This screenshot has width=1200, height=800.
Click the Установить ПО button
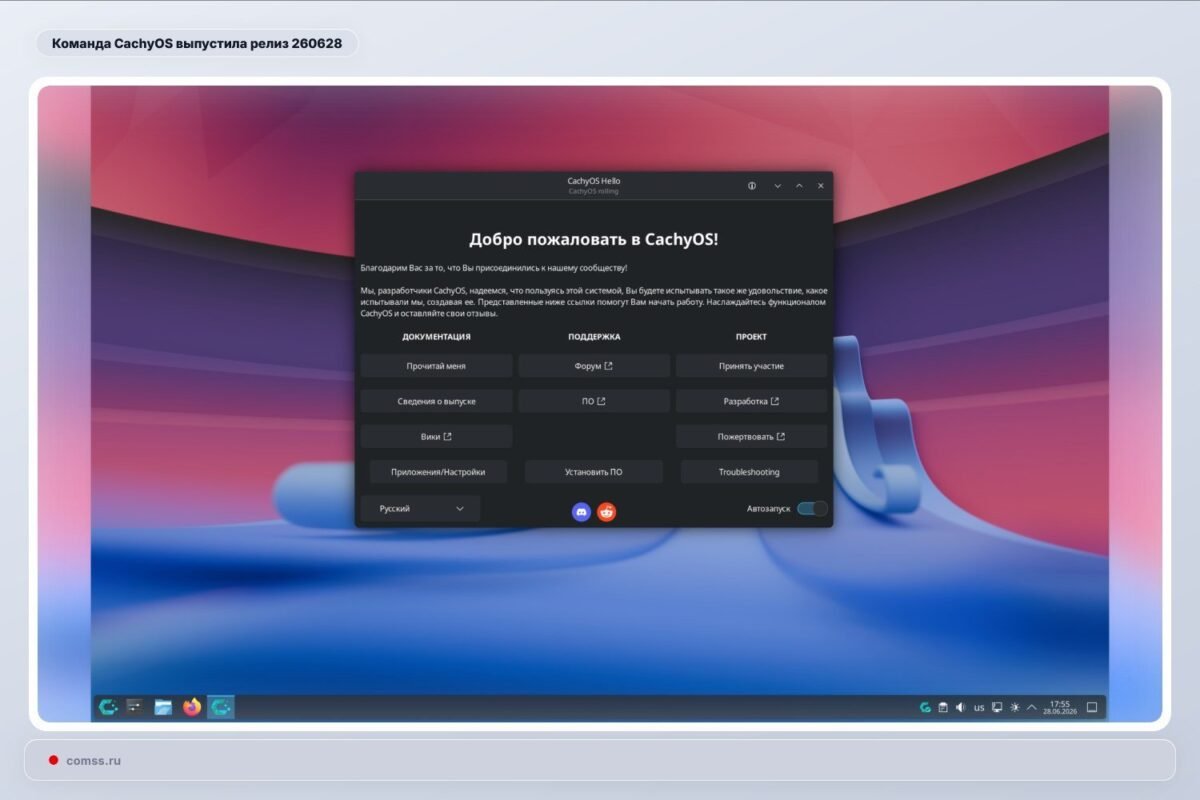(594, 472)
